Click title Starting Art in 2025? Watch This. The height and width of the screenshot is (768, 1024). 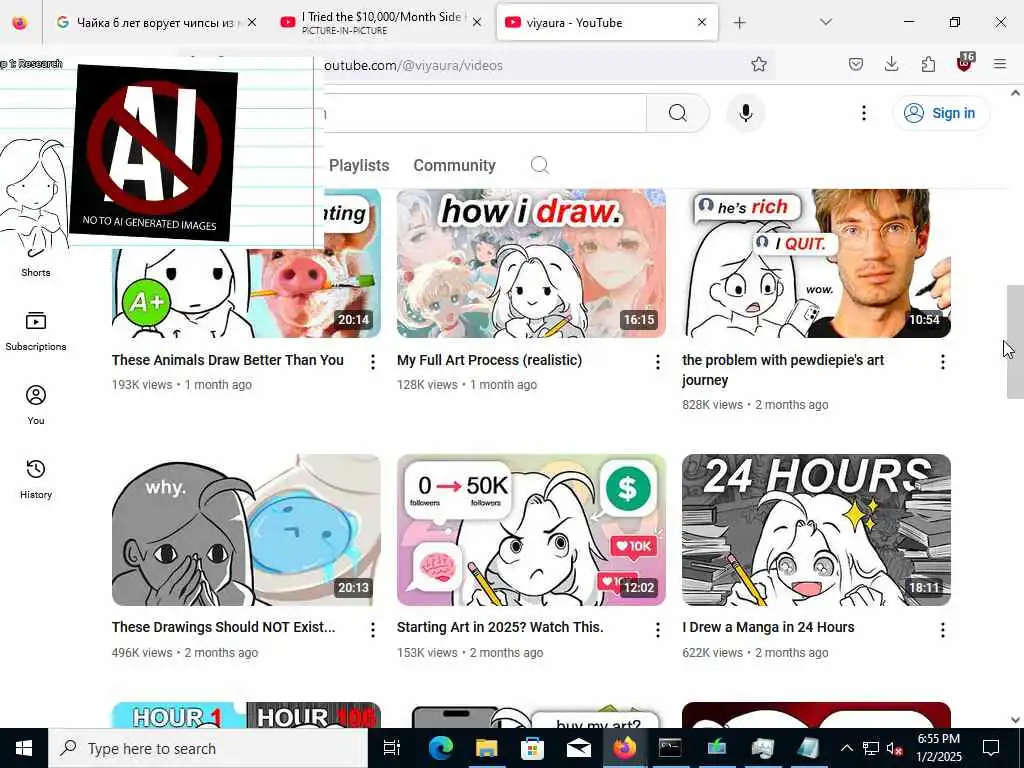[500, 627]
